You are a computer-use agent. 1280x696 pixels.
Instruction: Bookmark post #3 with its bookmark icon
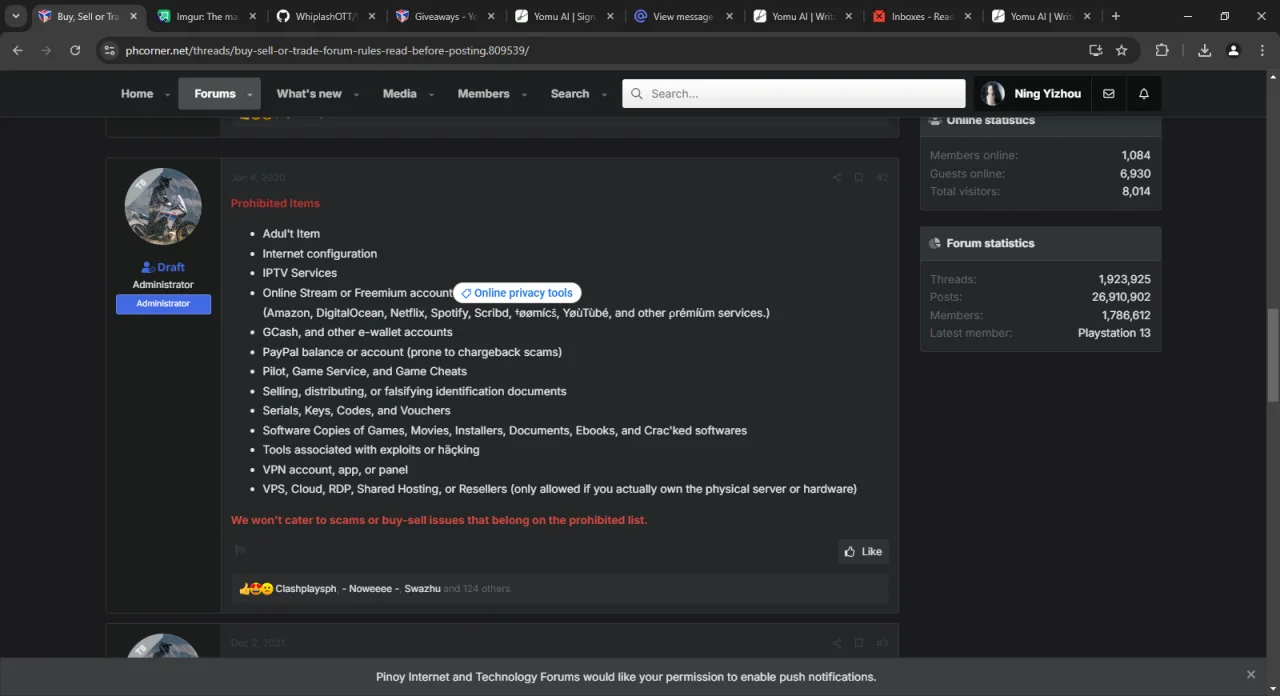point(858,643)
